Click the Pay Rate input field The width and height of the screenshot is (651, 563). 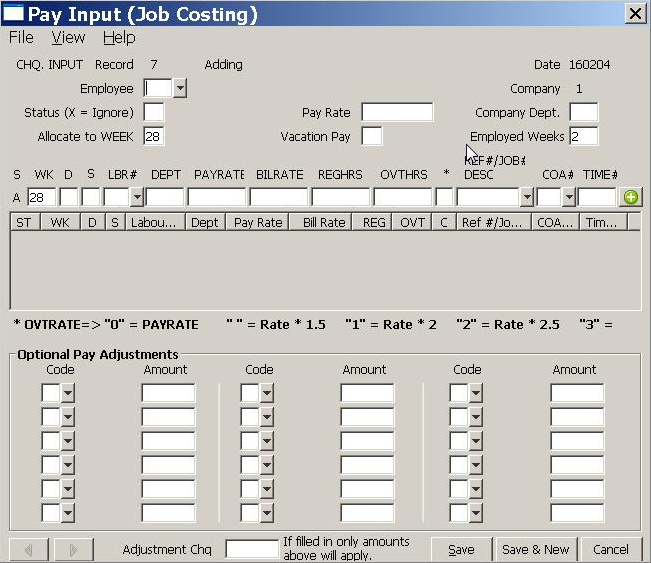point(397,112)
